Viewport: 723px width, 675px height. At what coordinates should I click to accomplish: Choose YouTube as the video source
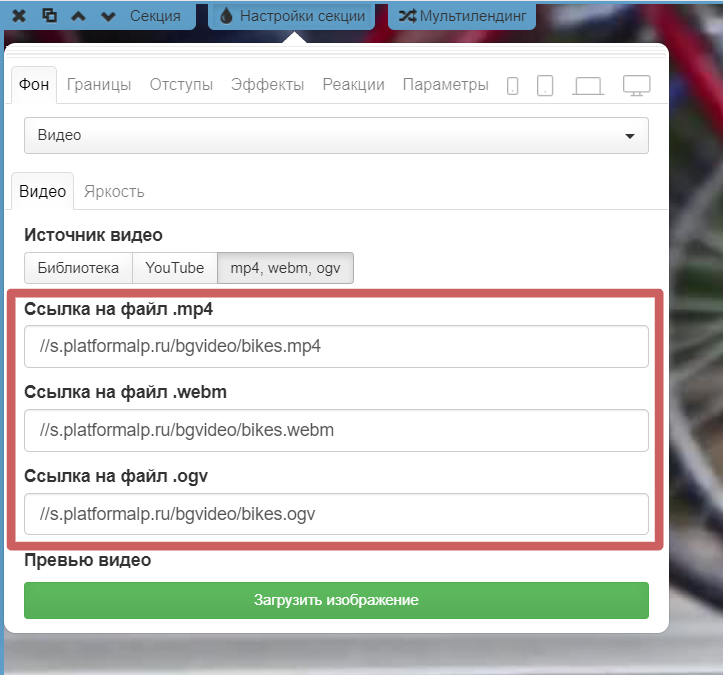[x=175, y=268]
